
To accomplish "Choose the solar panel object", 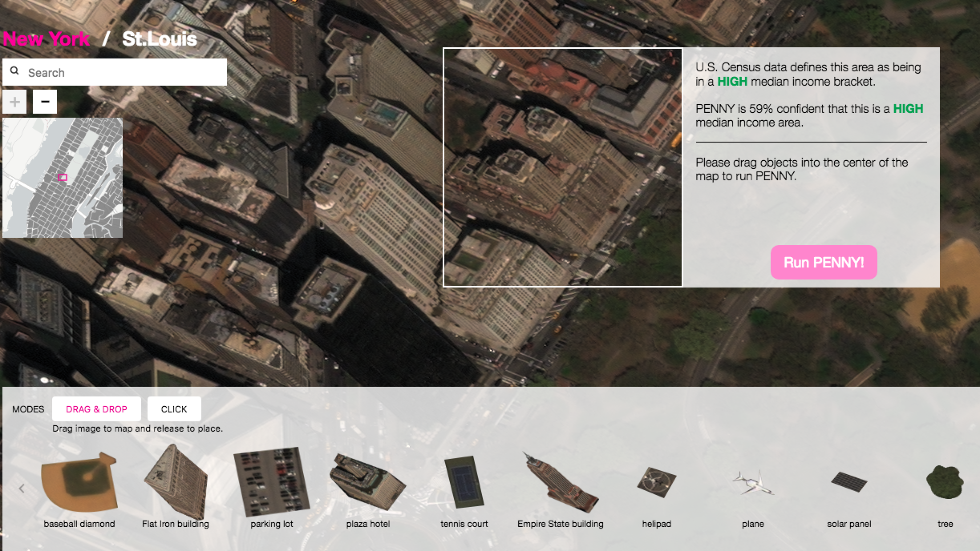I will 849,482.
